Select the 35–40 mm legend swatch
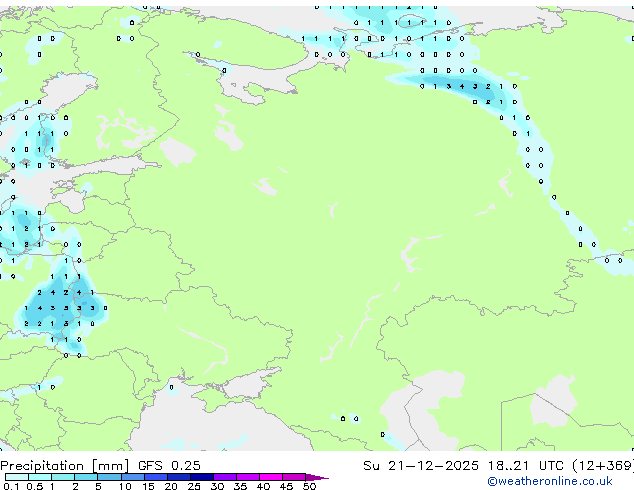 coord(247,477)
